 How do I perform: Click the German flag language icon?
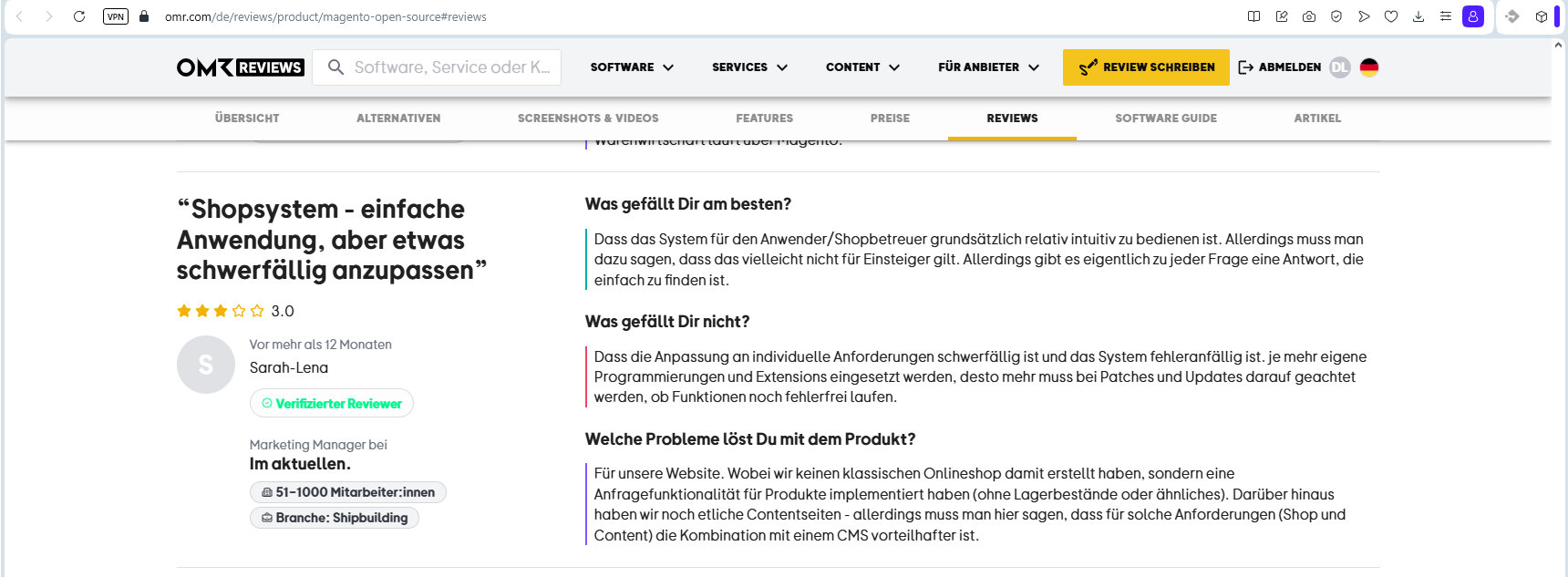[1369, 67]
